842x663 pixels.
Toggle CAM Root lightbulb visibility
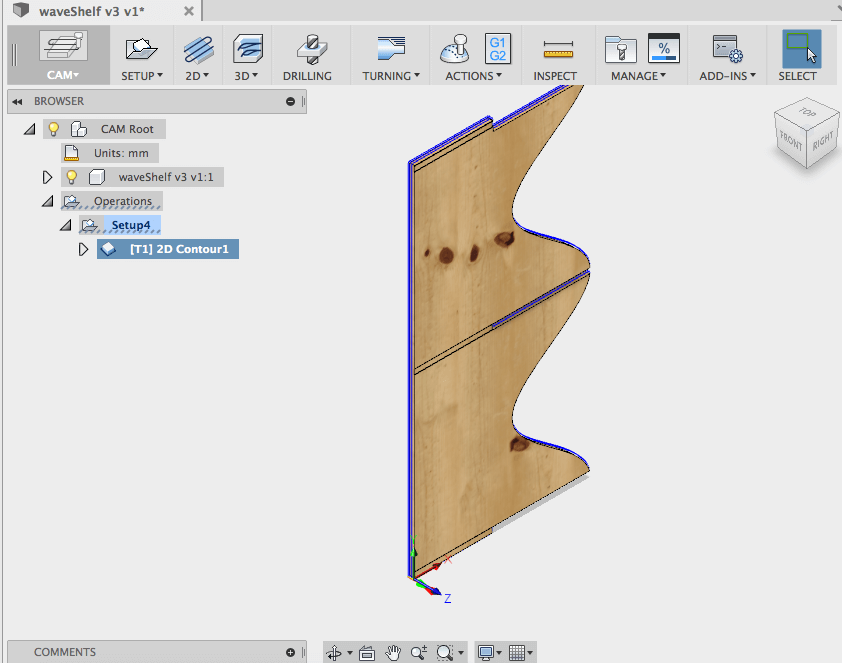[x=54, y=129]
